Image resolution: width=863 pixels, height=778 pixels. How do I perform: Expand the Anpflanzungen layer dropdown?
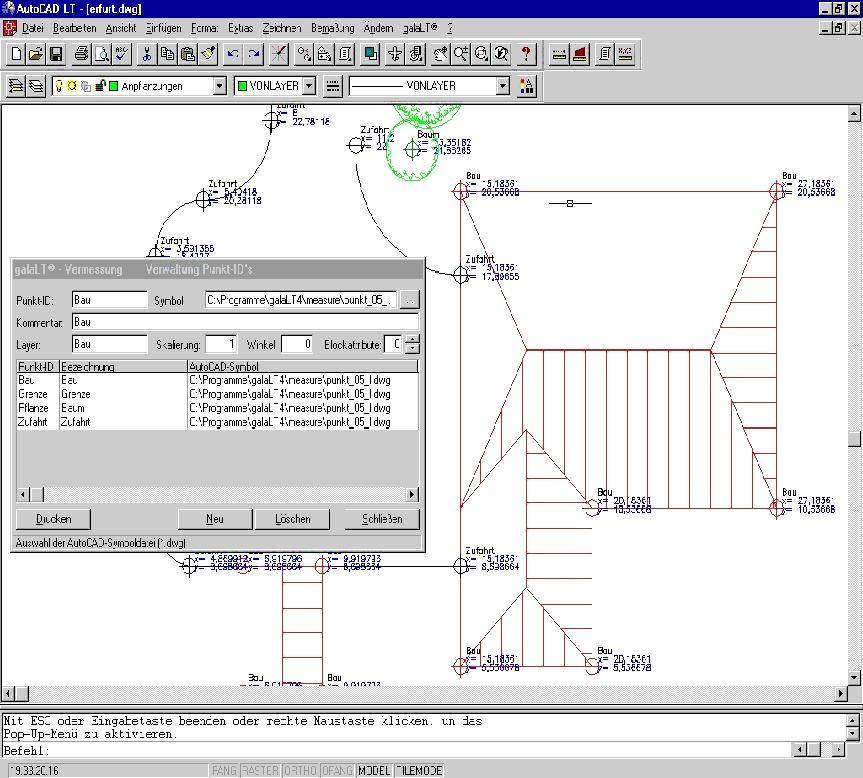tap(219, 86)
